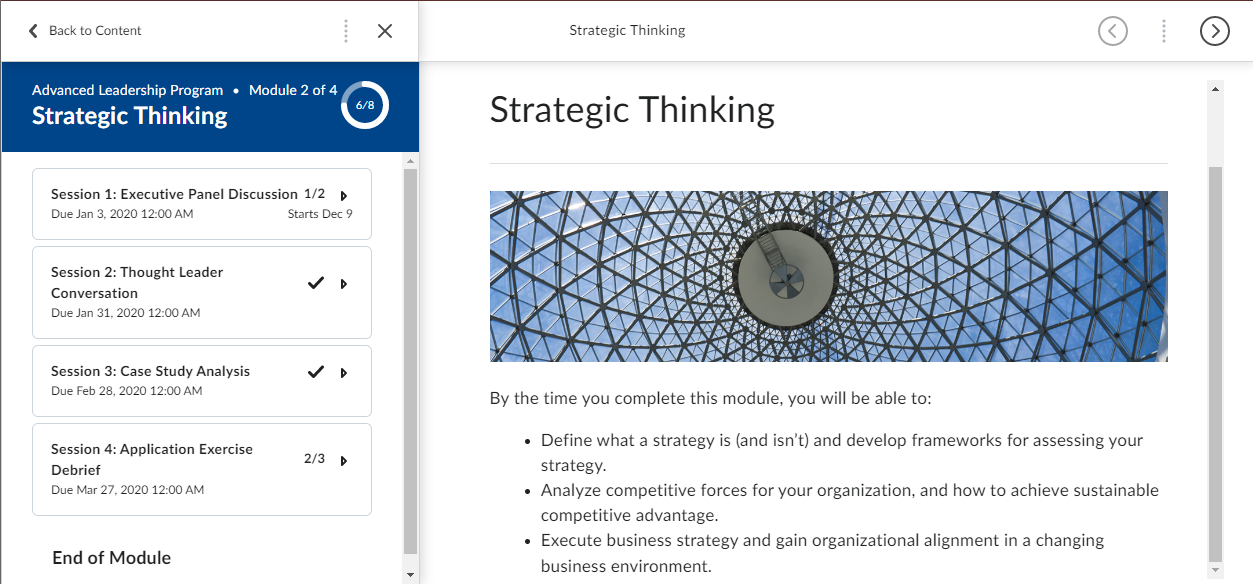Click the 6/8 progress circle indicator
Screen dimensions: 1253x584
tap(365, 105)
